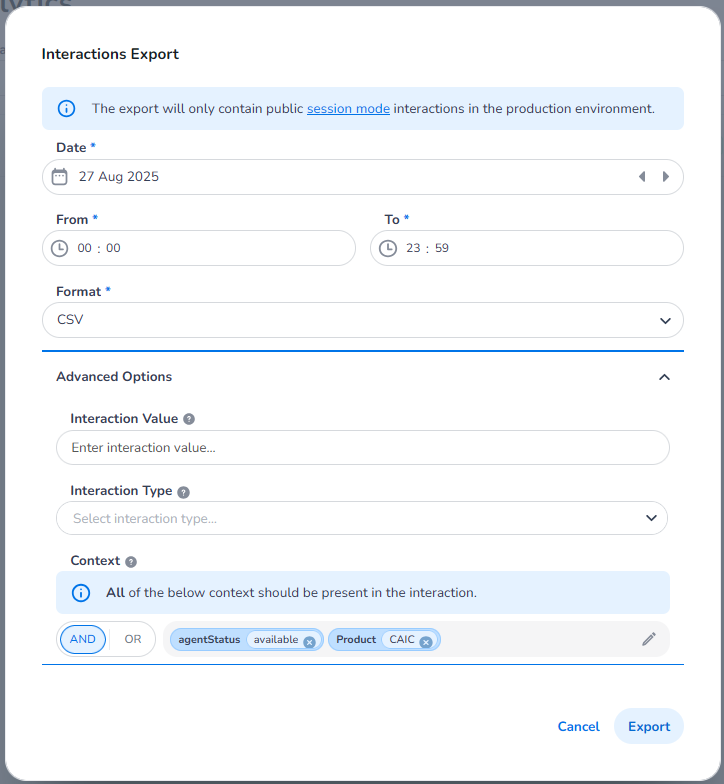This screenshot has width=724, height=784.
Task: Open the Select interaction type dropdown
Action: [362, 518]
